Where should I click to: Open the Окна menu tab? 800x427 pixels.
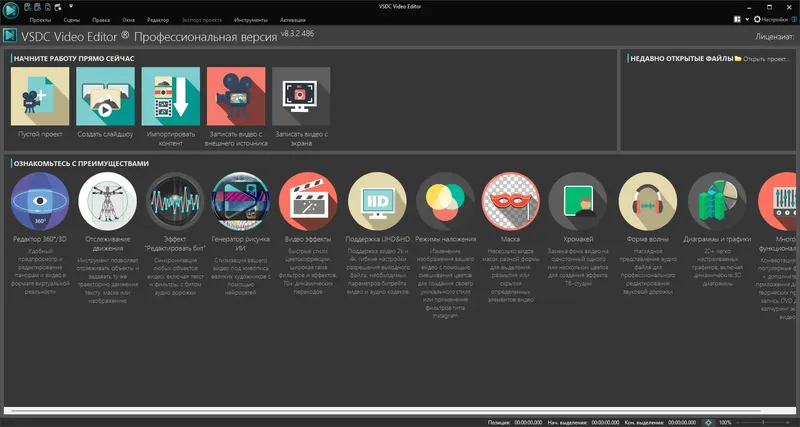[129, 20]
